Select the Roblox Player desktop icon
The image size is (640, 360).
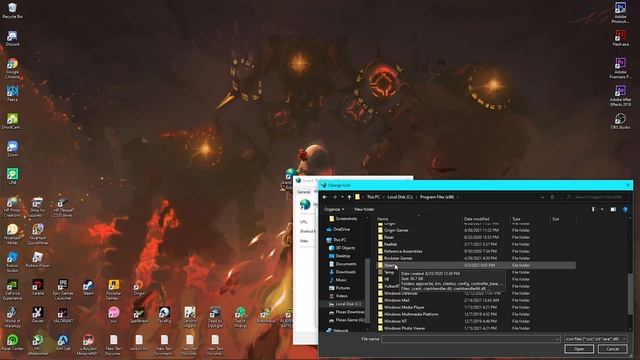38,260
